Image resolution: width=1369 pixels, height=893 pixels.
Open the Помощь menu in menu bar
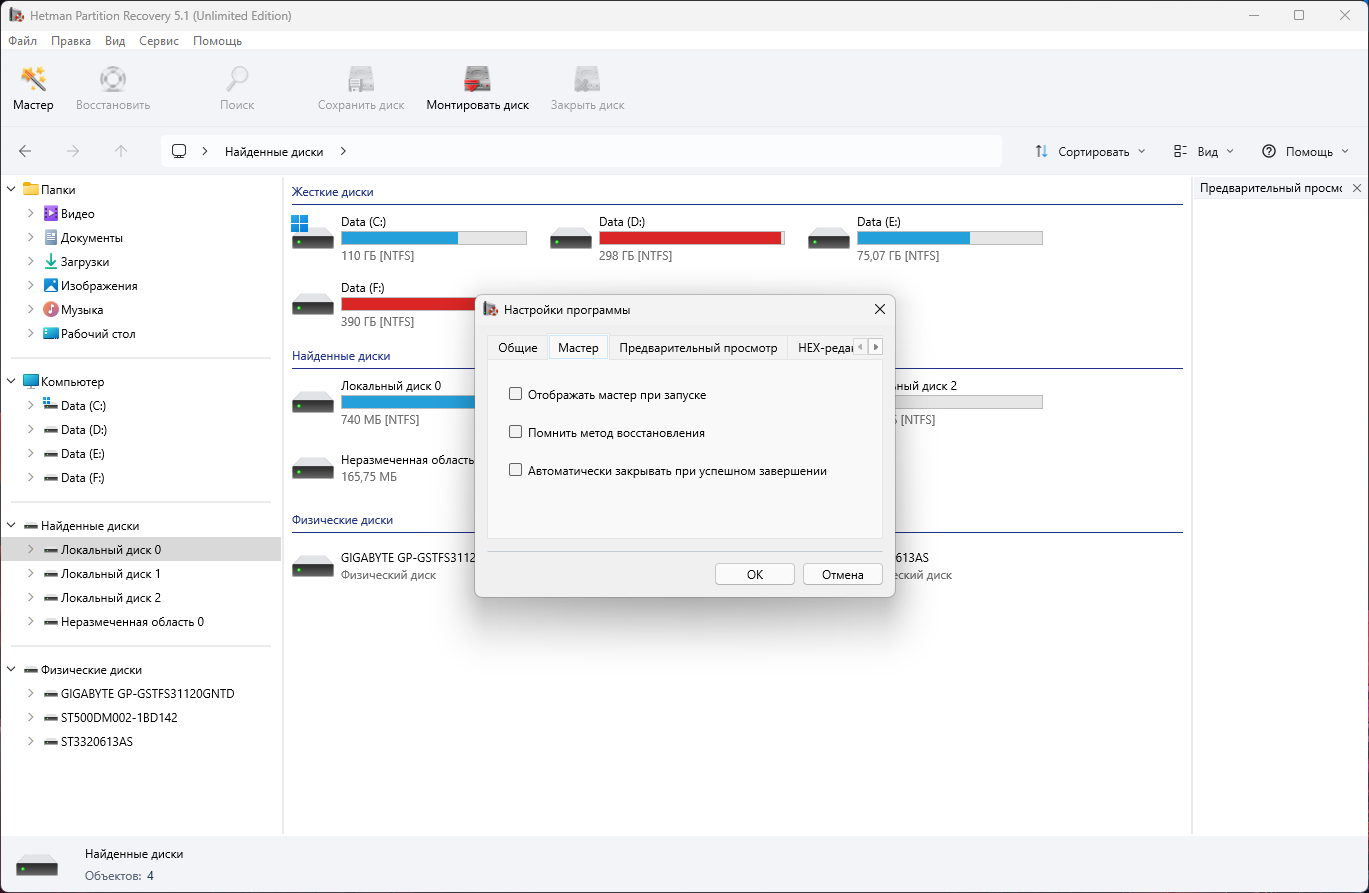tap(217, 41)
